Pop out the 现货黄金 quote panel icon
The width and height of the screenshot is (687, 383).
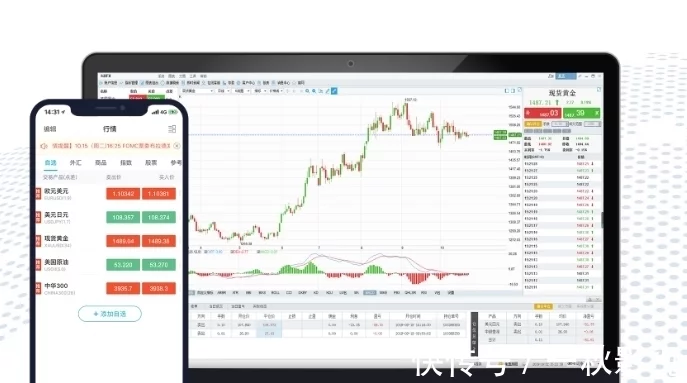(599, 89)
